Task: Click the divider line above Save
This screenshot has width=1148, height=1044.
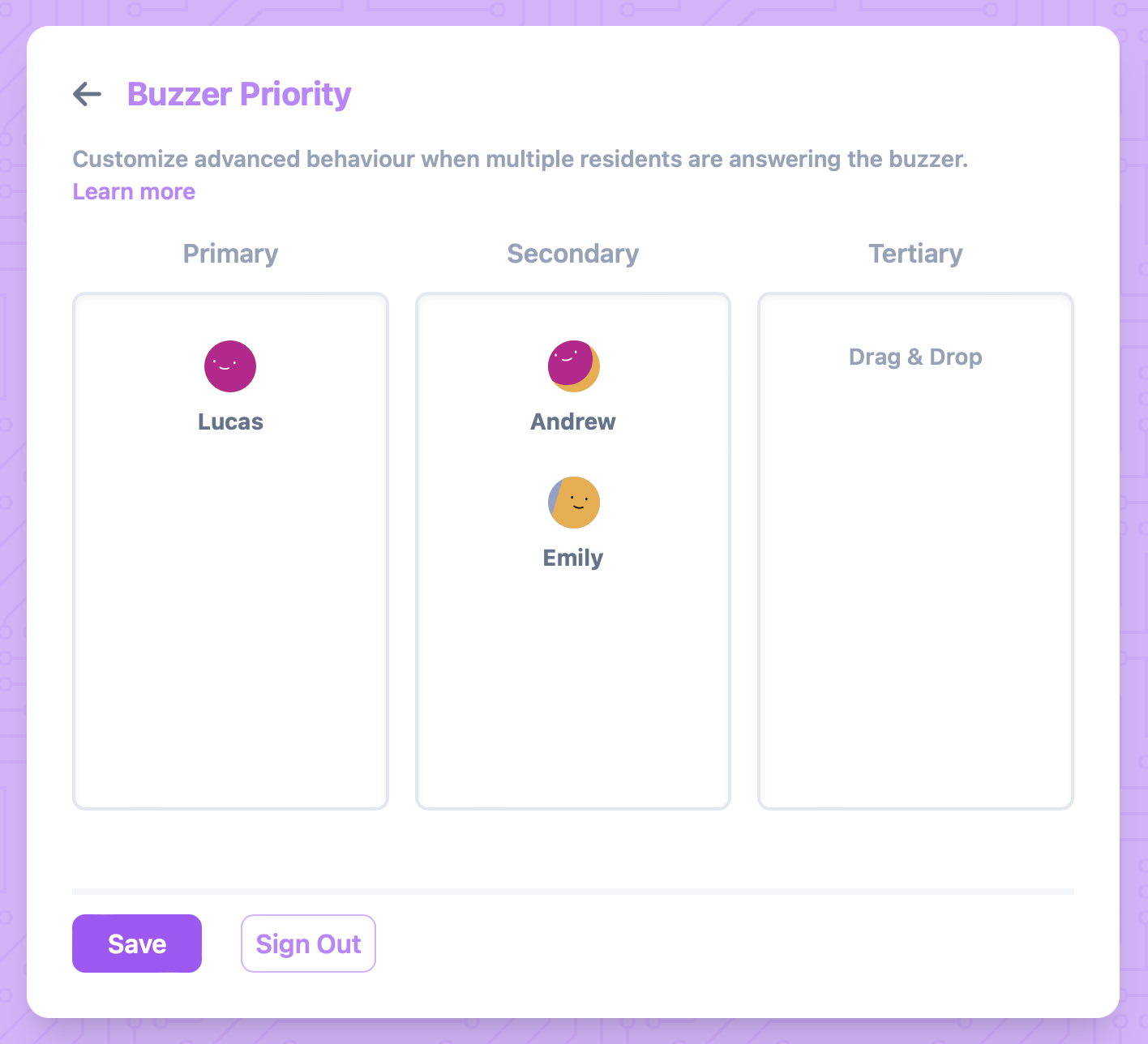Action: click(573, 892)
